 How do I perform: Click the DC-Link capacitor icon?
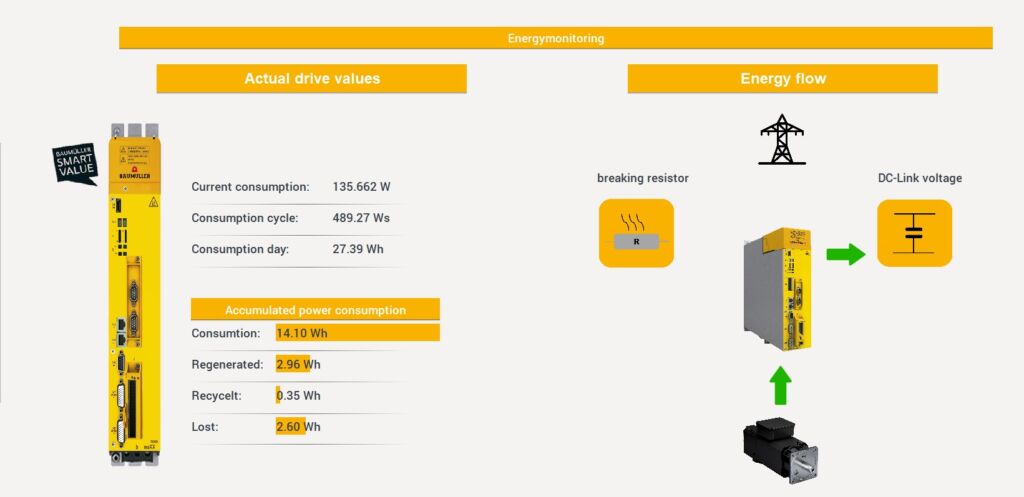point(914,233)
